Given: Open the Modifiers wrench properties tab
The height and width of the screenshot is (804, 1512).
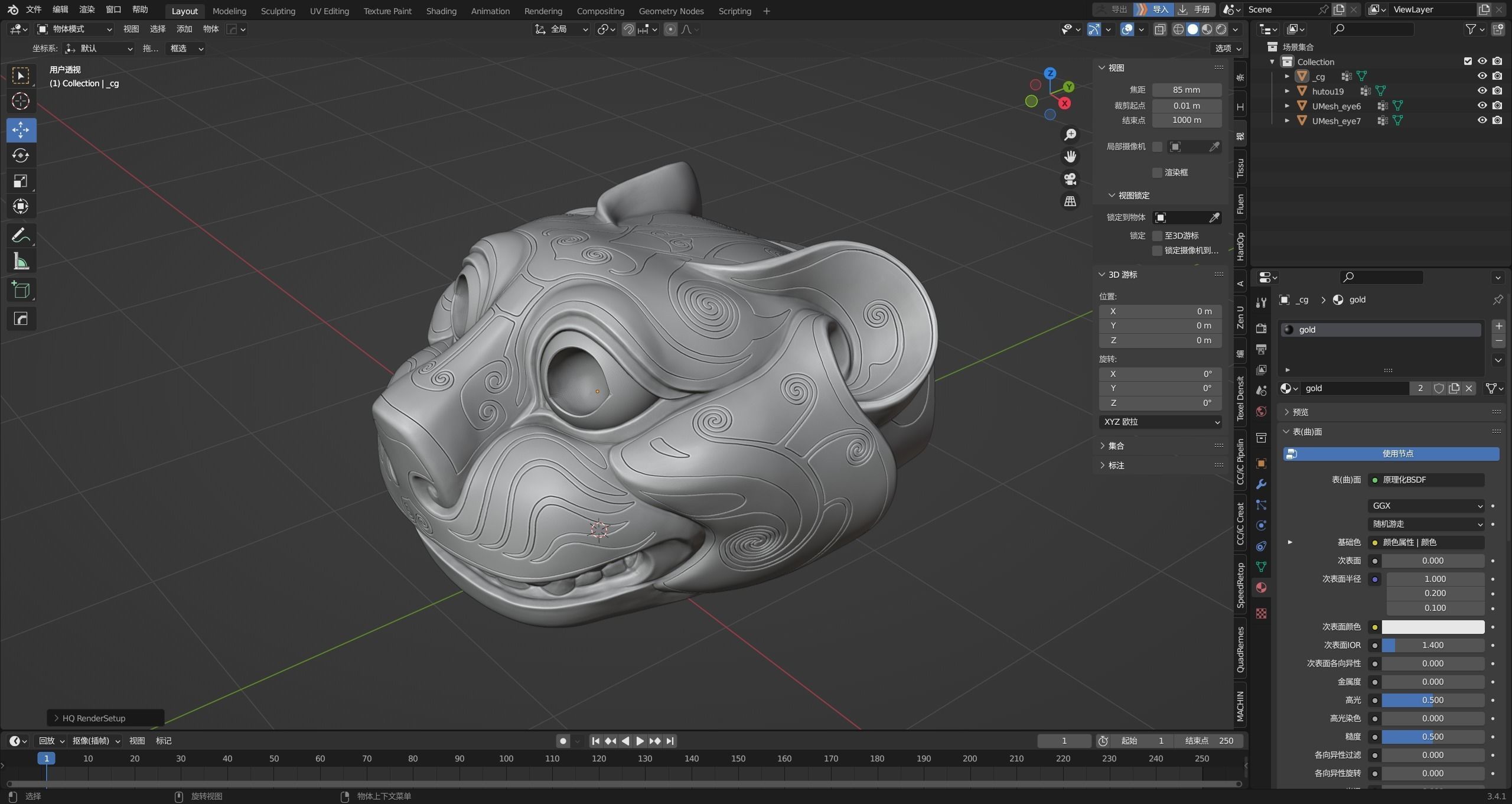Looking at the screenshot, I should (1261, 484).
